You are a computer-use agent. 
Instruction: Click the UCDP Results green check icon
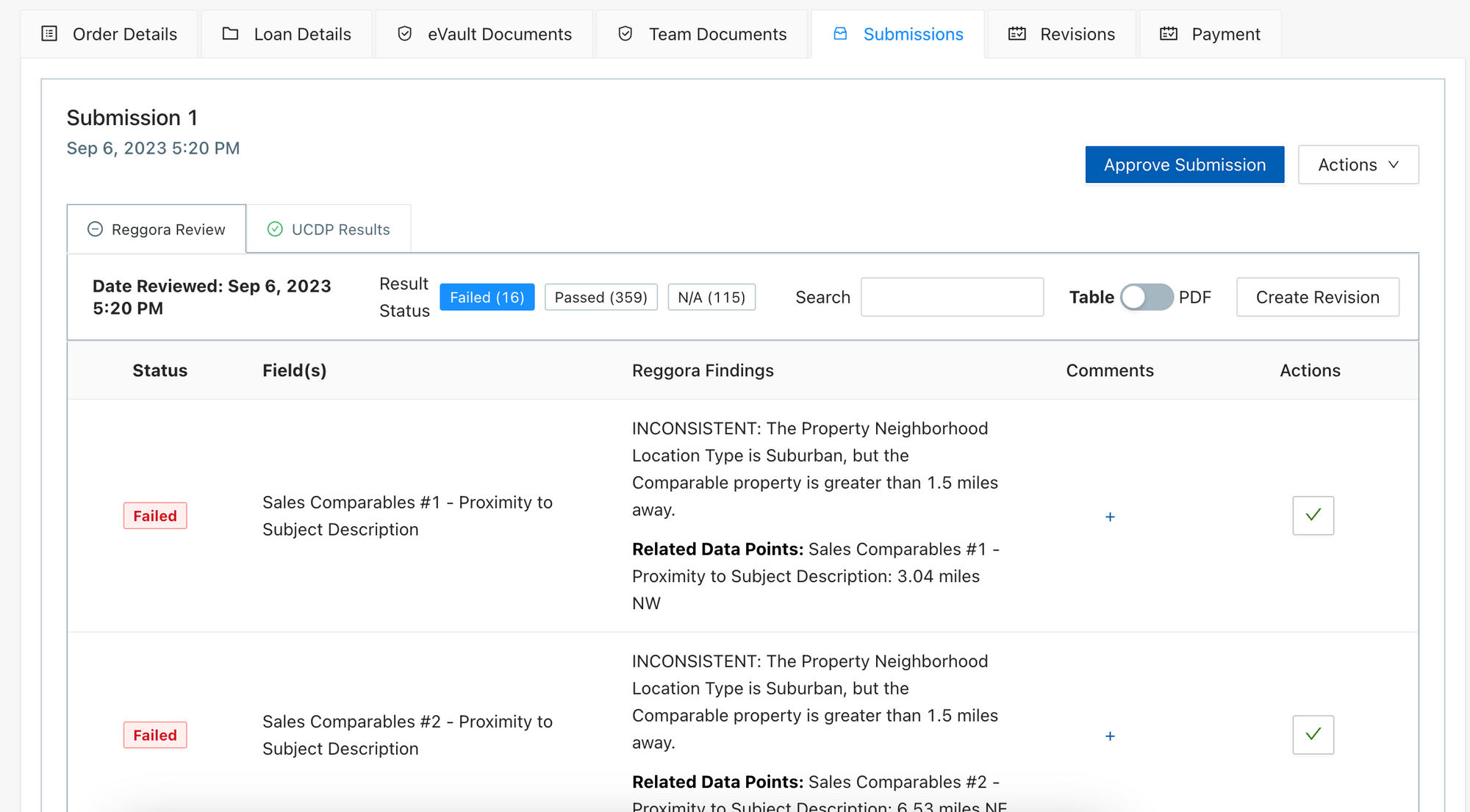(x=275, y=229)
